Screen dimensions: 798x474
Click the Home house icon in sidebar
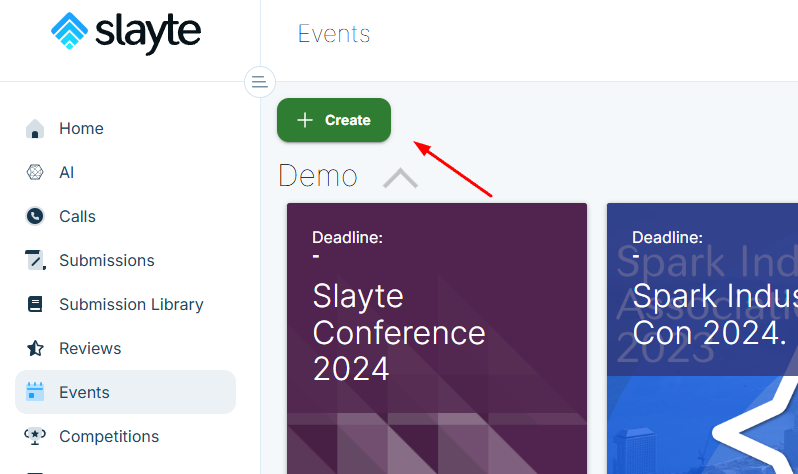pyautogui.click(x=35, y=129)
